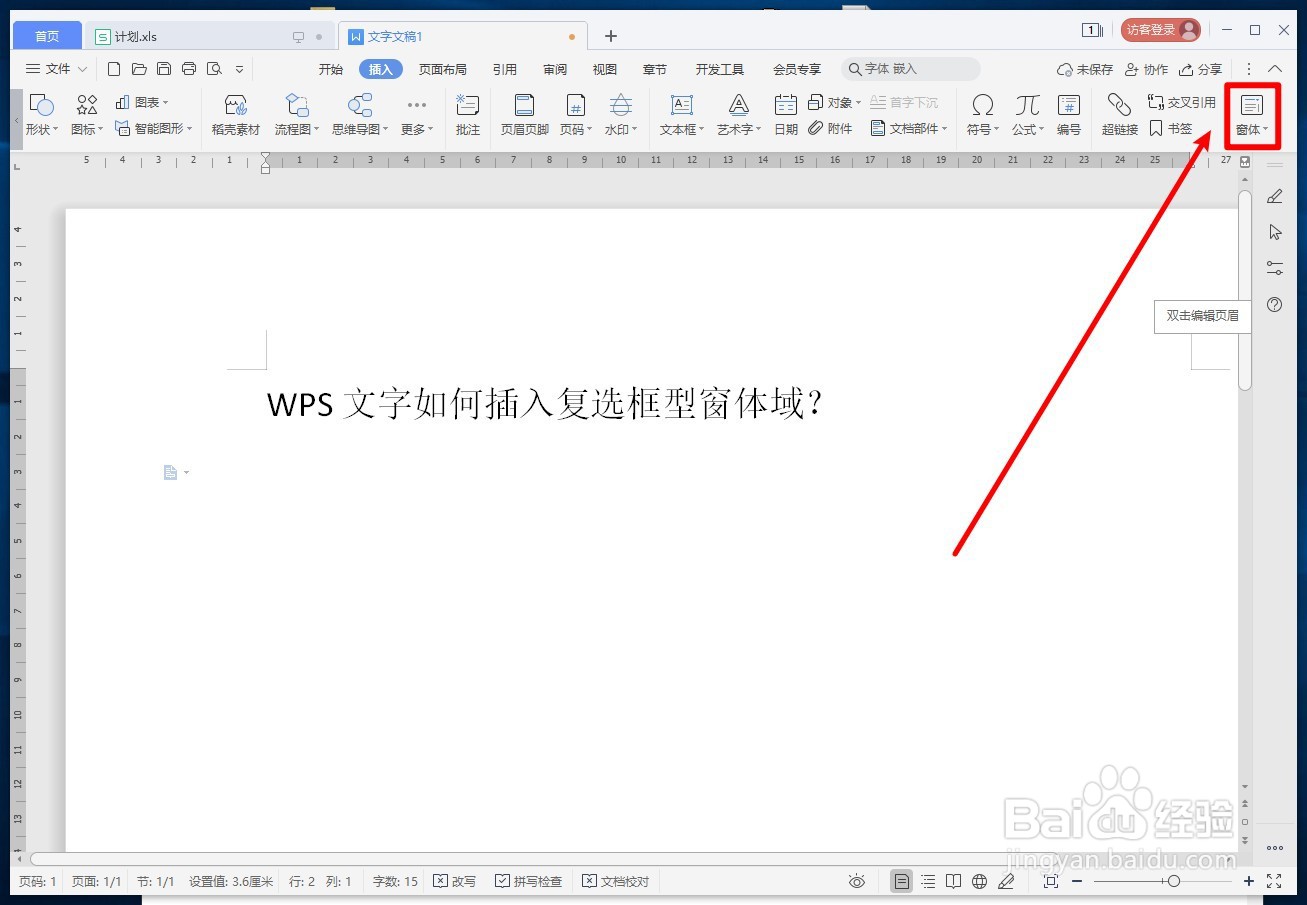Open the selection arrow tool in right sidebar
The width and height of the screenshot is (1307, 905).
(x=1275, y=232)
